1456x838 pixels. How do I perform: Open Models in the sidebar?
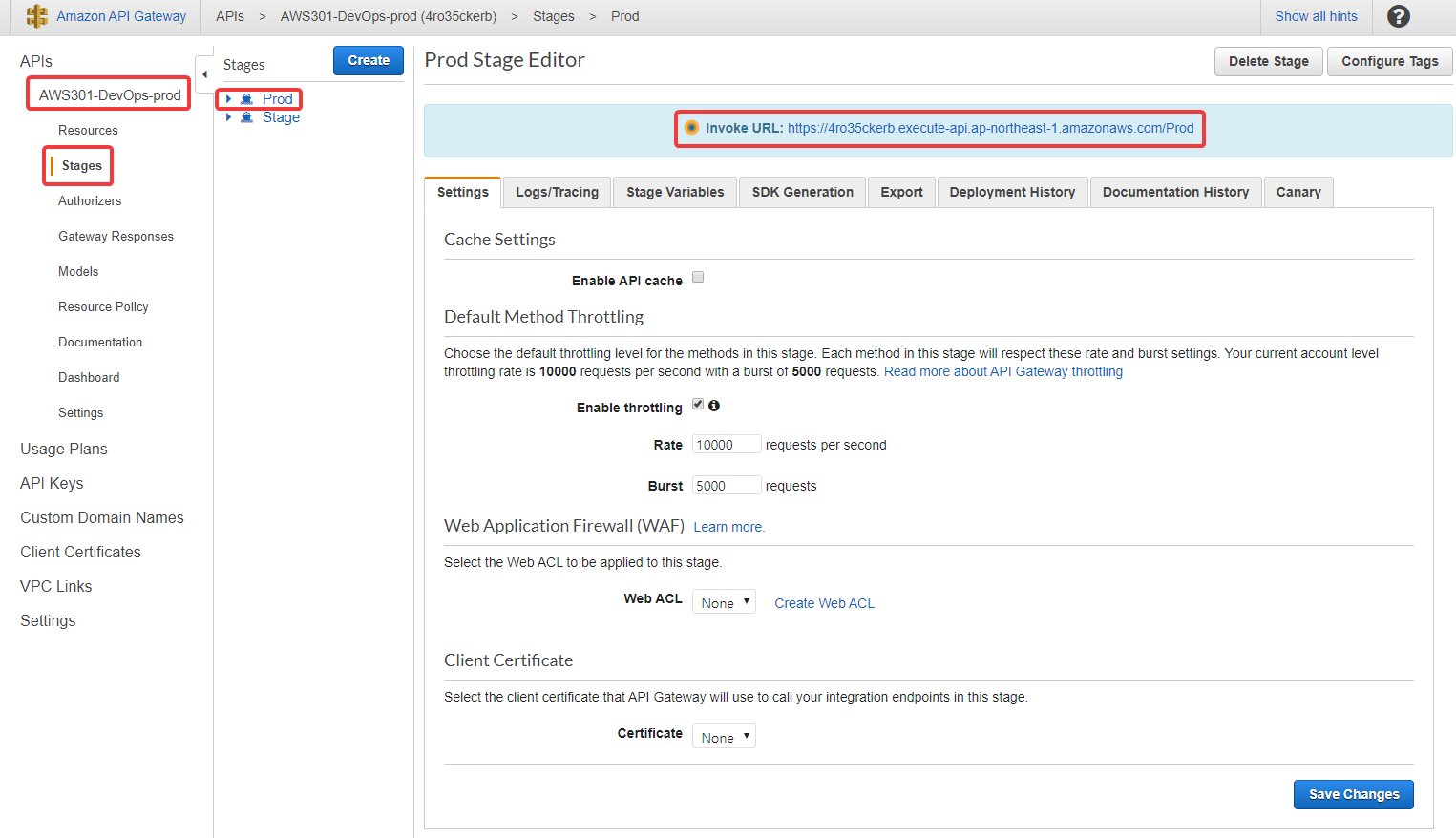[78, 271]
